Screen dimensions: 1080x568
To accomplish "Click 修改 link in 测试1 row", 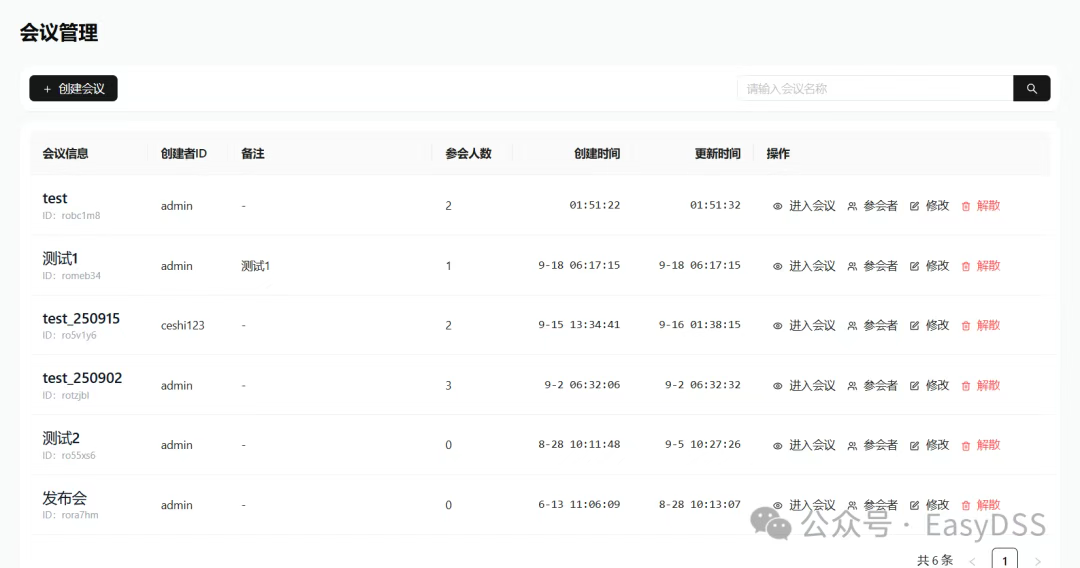I will (x=937, y=266).
